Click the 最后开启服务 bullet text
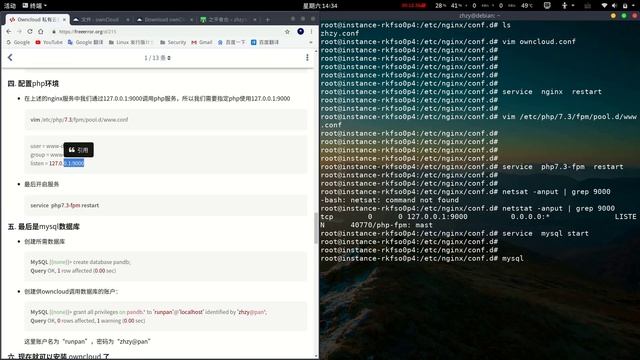The width and height of the screenshot is (640, 360). point(42,184)
